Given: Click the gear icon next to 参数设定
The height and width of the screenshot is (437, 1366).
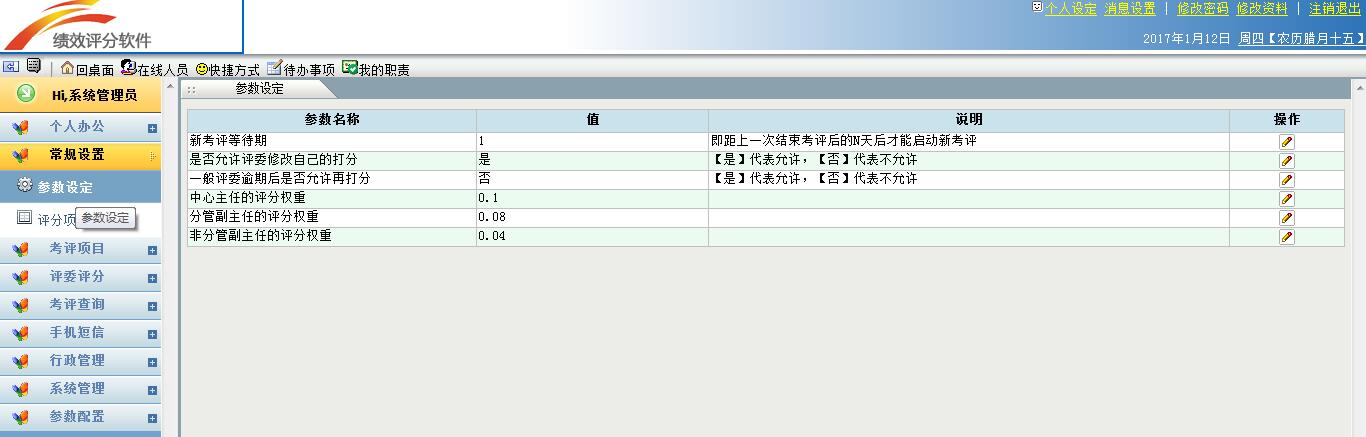Looking at the screenshot, I should (x=25, y=186).
